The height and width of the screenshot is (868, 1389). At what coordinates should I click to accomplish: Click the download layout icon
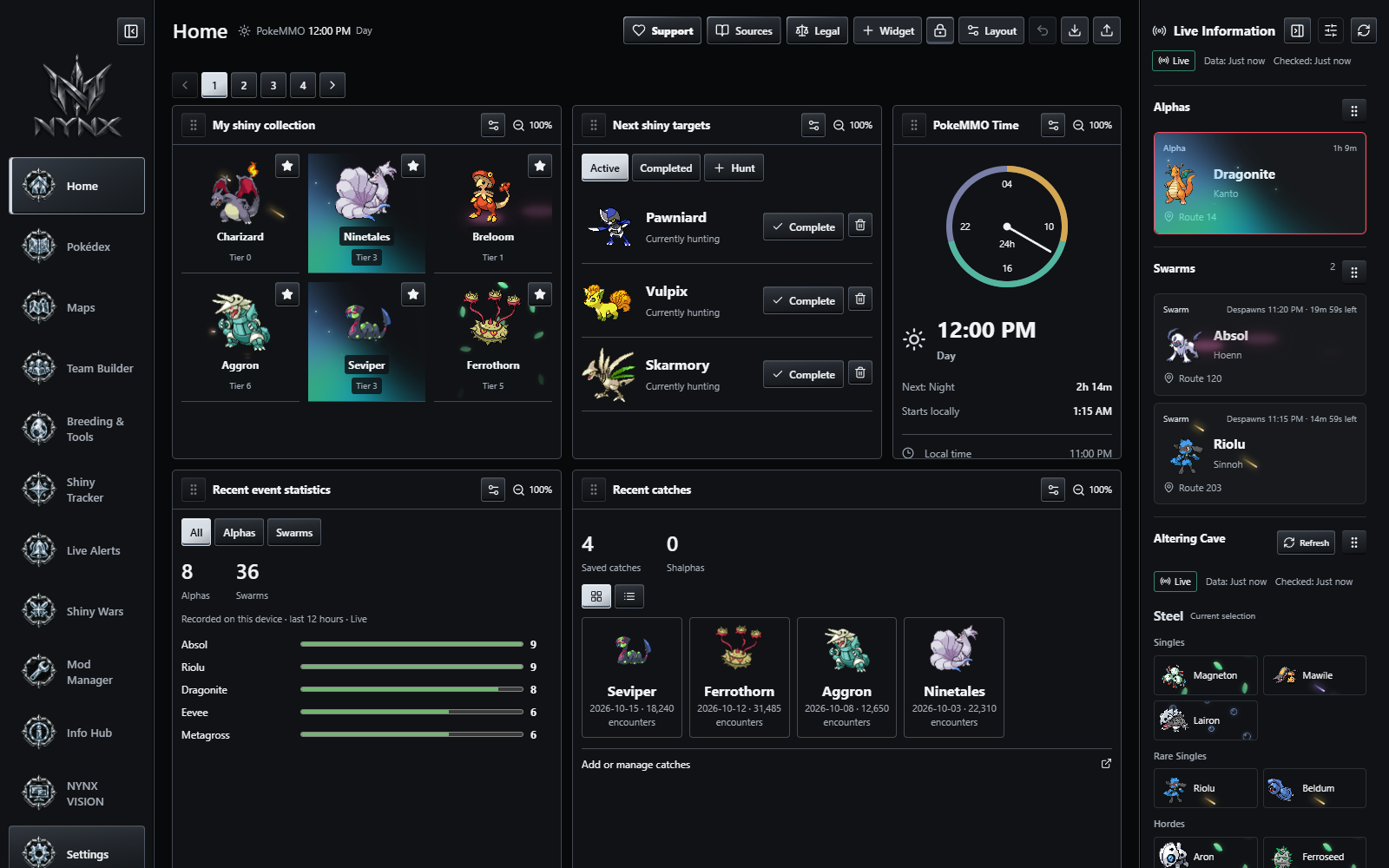(x=1075, y=30)
